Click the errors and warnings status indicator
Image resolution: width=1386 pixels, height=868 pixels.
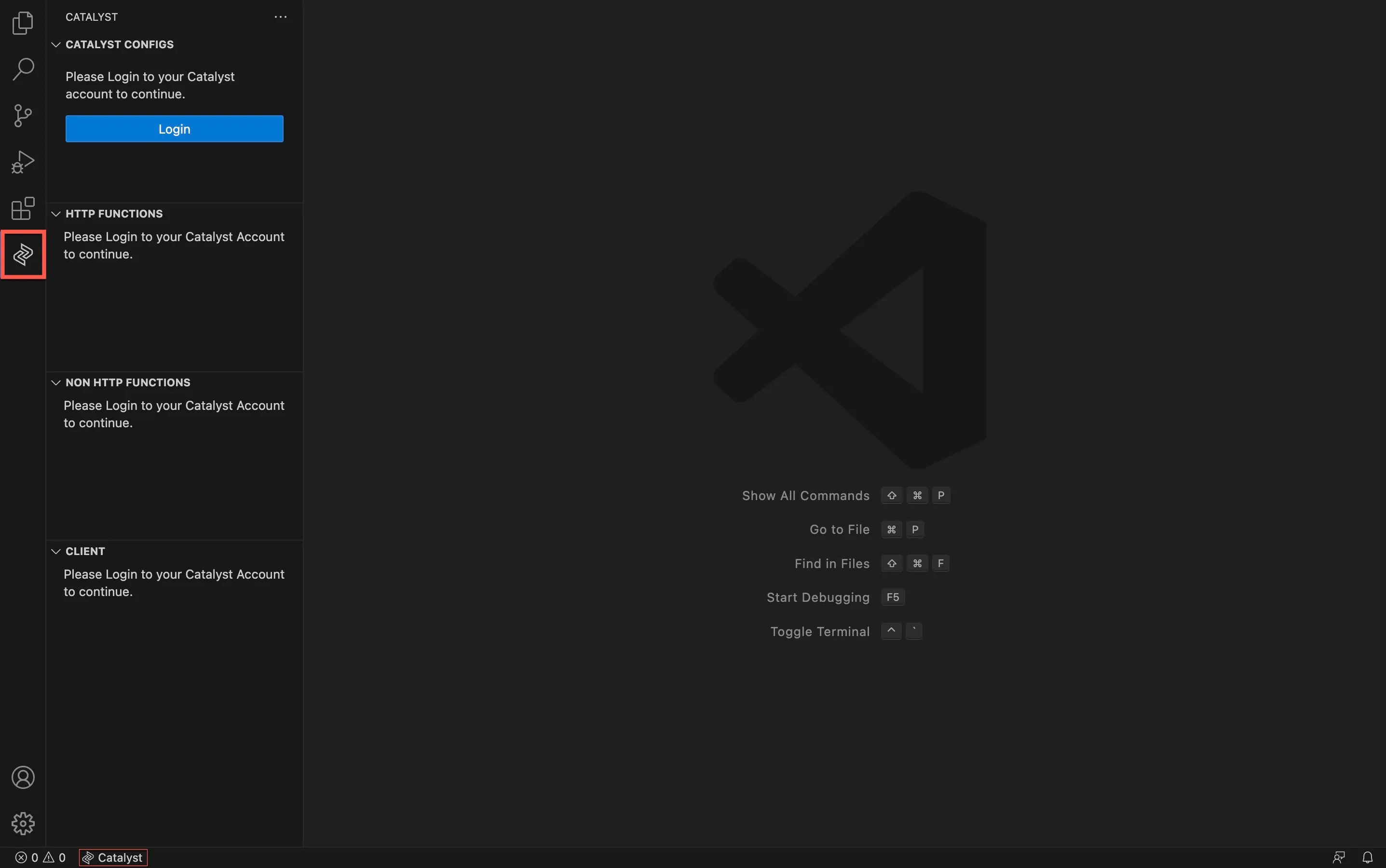[x=40, y=857]
